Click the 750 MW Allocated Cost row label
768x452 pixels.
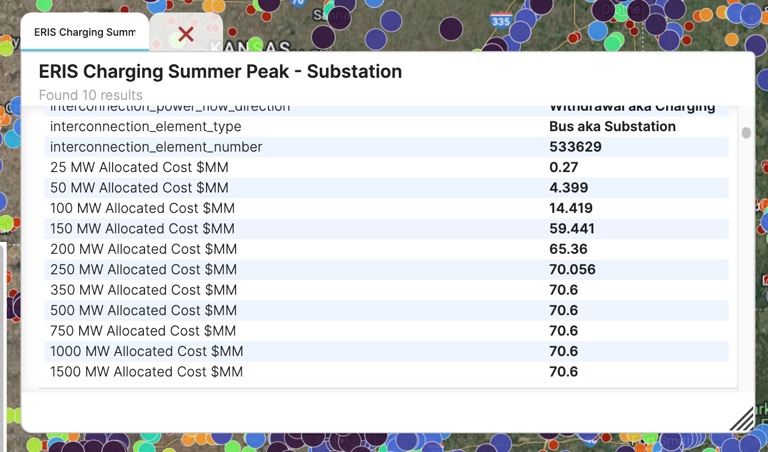[143, 331]
